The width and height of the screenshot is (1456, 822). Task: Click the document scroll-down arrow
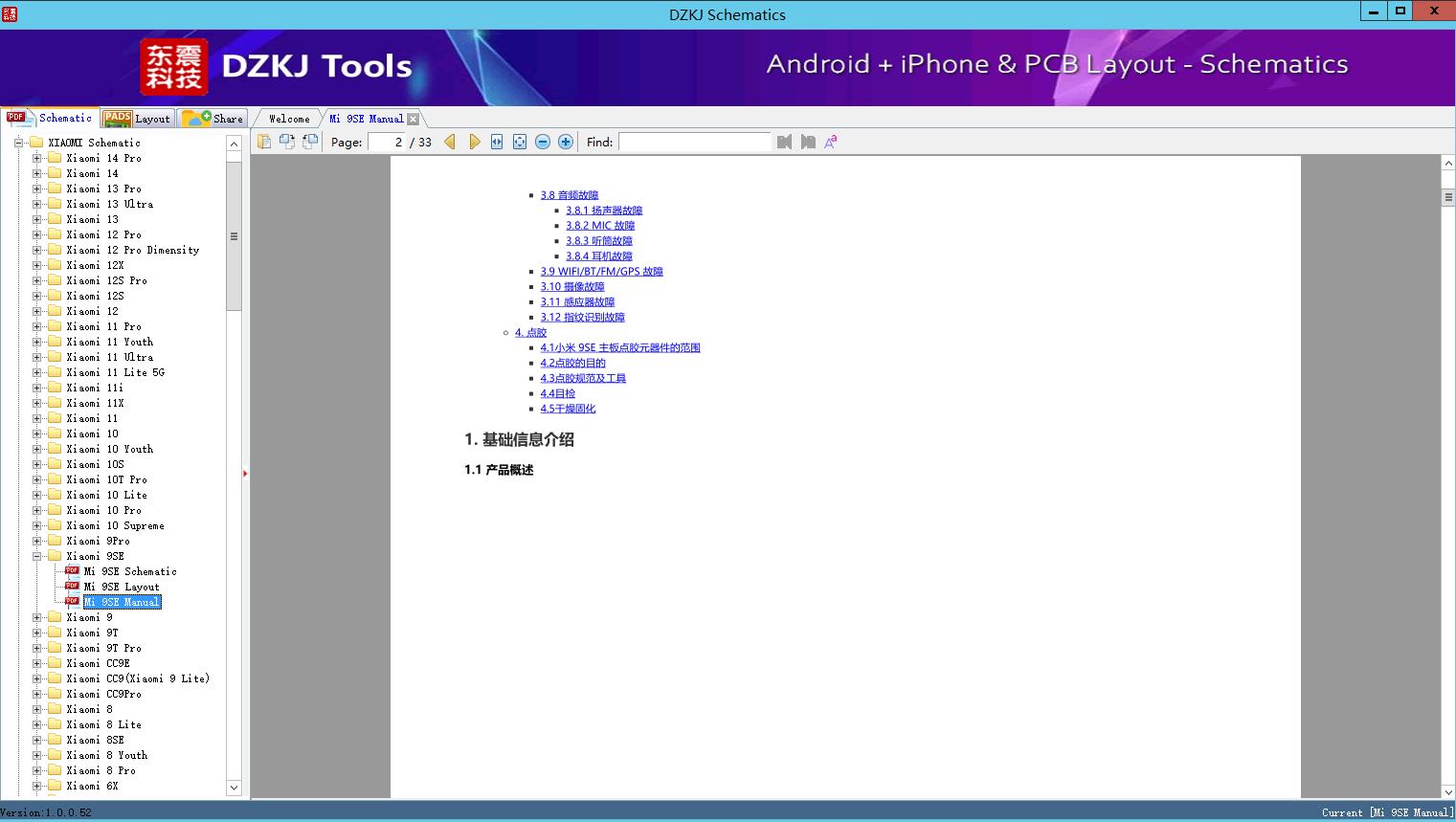[x=1448, y=791]
